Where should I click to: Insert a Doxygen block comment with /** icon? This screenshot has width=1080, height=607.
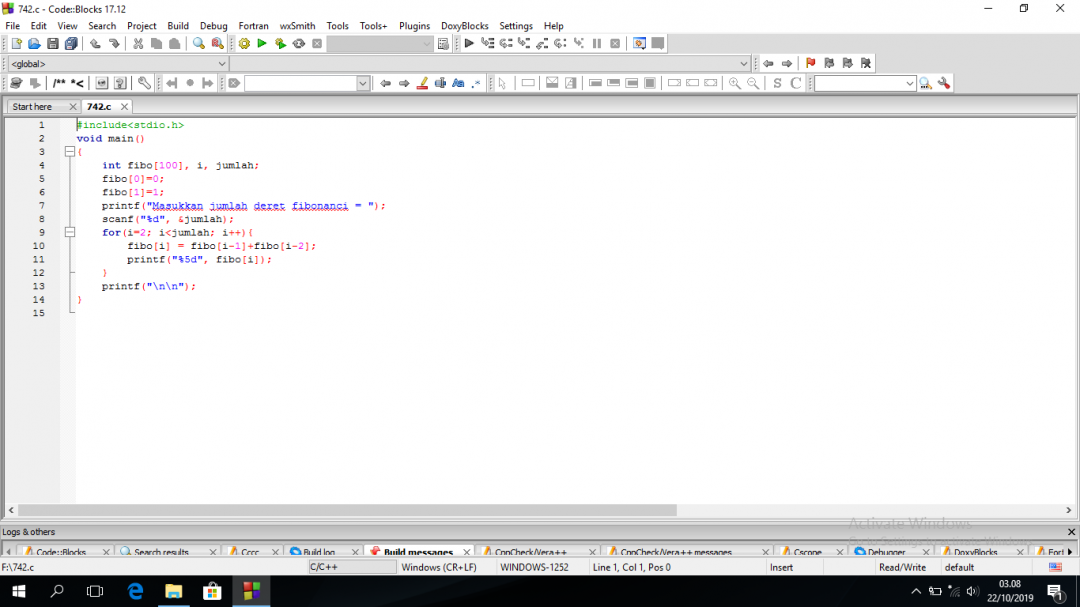(x=59, y=83)
